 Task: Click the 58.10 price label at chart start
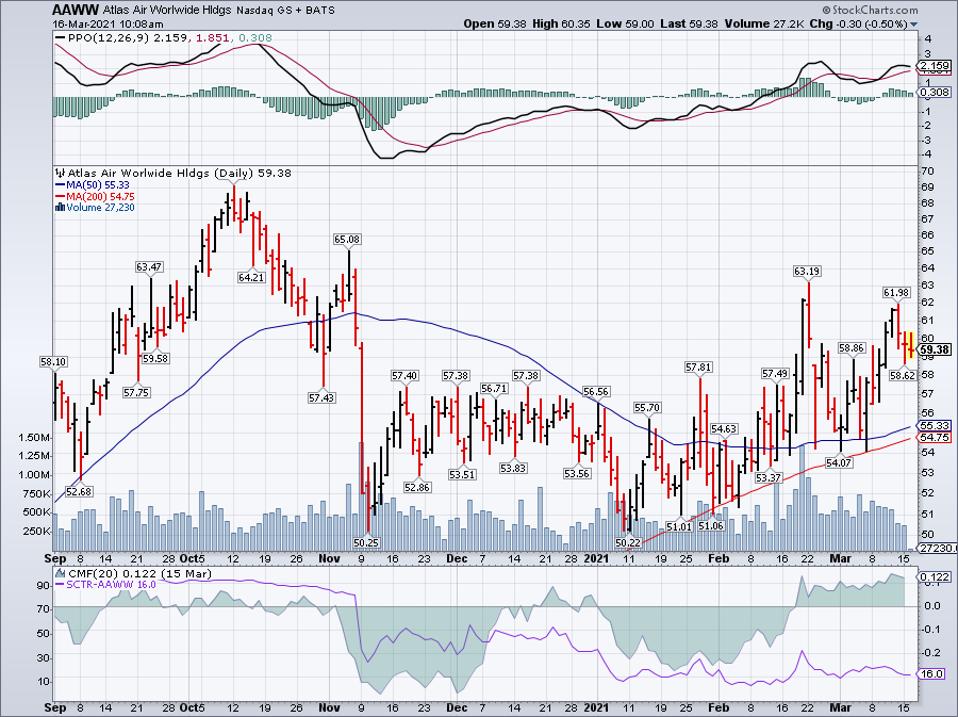53,362
